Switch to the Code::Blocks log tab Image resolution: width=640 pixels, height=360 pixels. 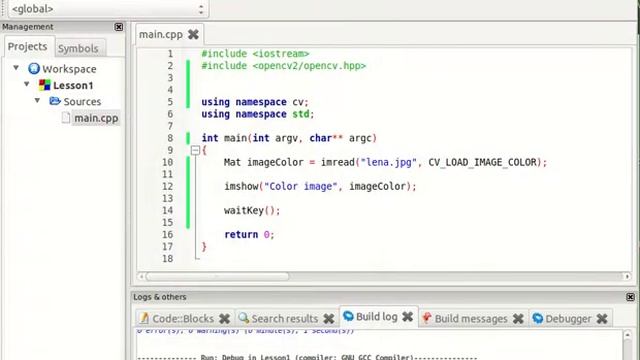pos(183,319)
